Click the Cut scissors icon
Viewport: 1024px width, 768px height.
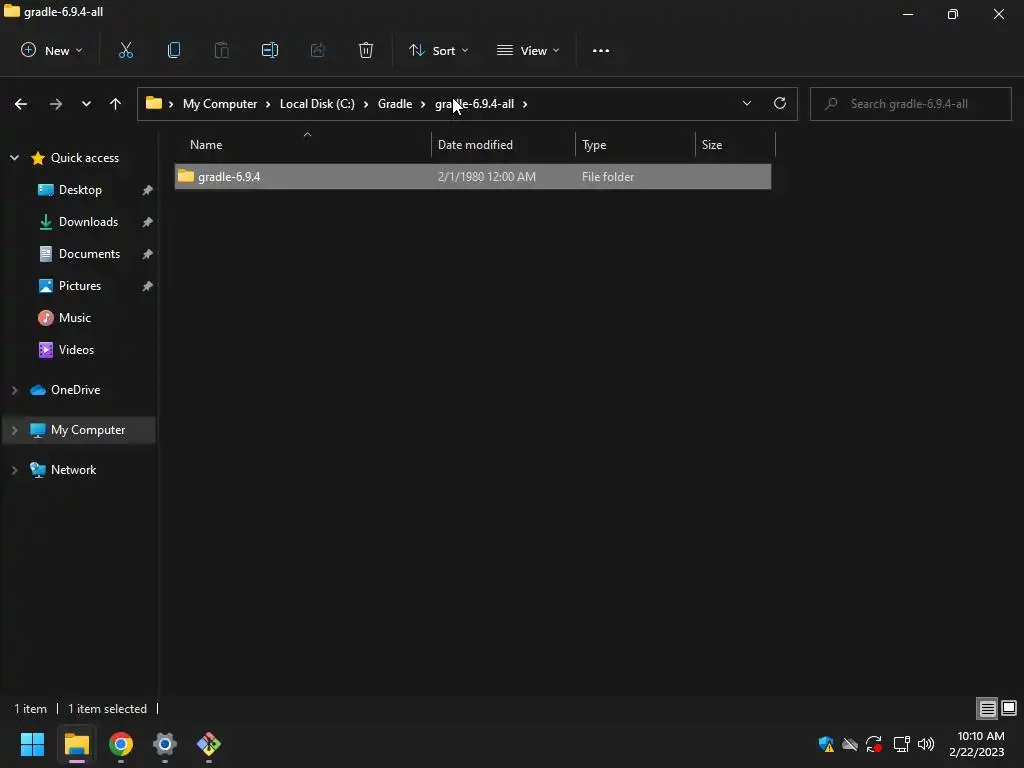click(x=125, y=50)
